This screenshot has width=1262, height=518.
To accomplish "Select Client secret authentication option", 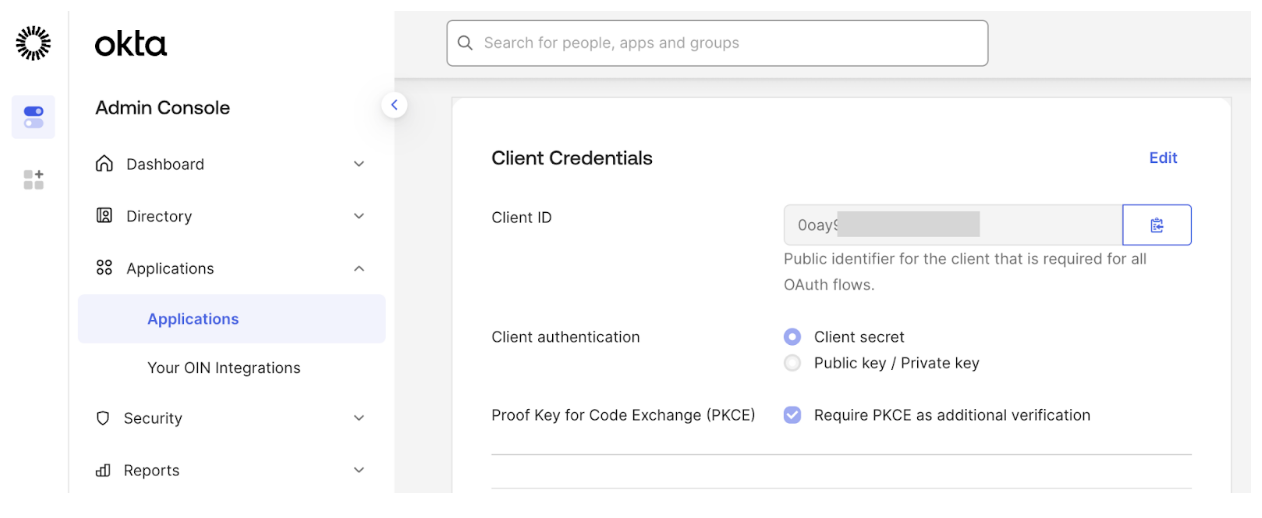I will click(793, 337).
